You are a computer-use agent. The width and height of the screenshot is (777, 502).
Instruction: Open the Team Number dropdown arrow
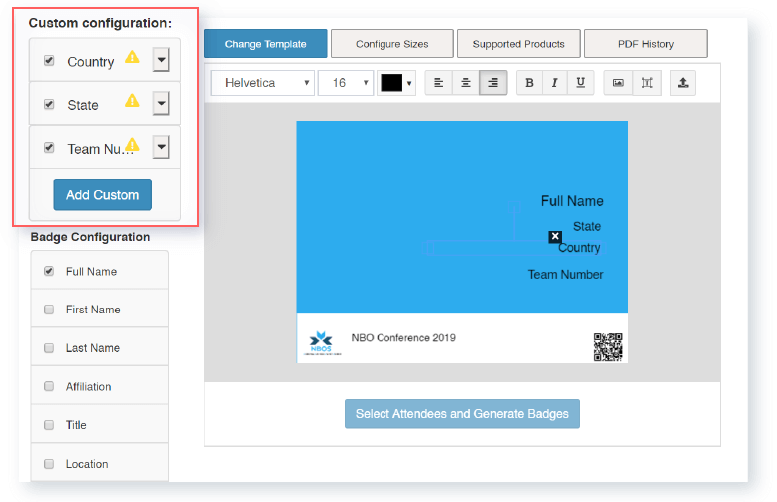pos(161,147)
